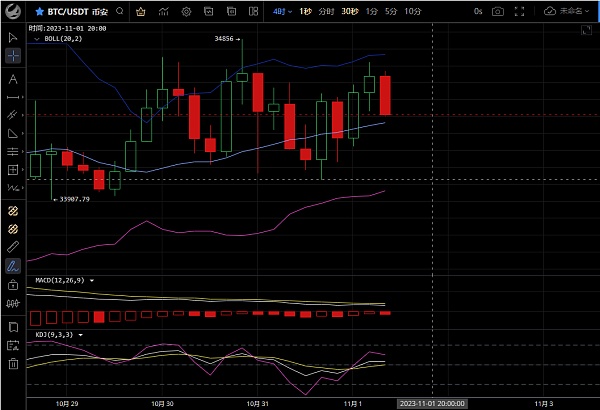The width and height of the screenshot is (600, 410).
Task: Open the 4时 timeframe dropdown
Action: (x=284, y=11)
